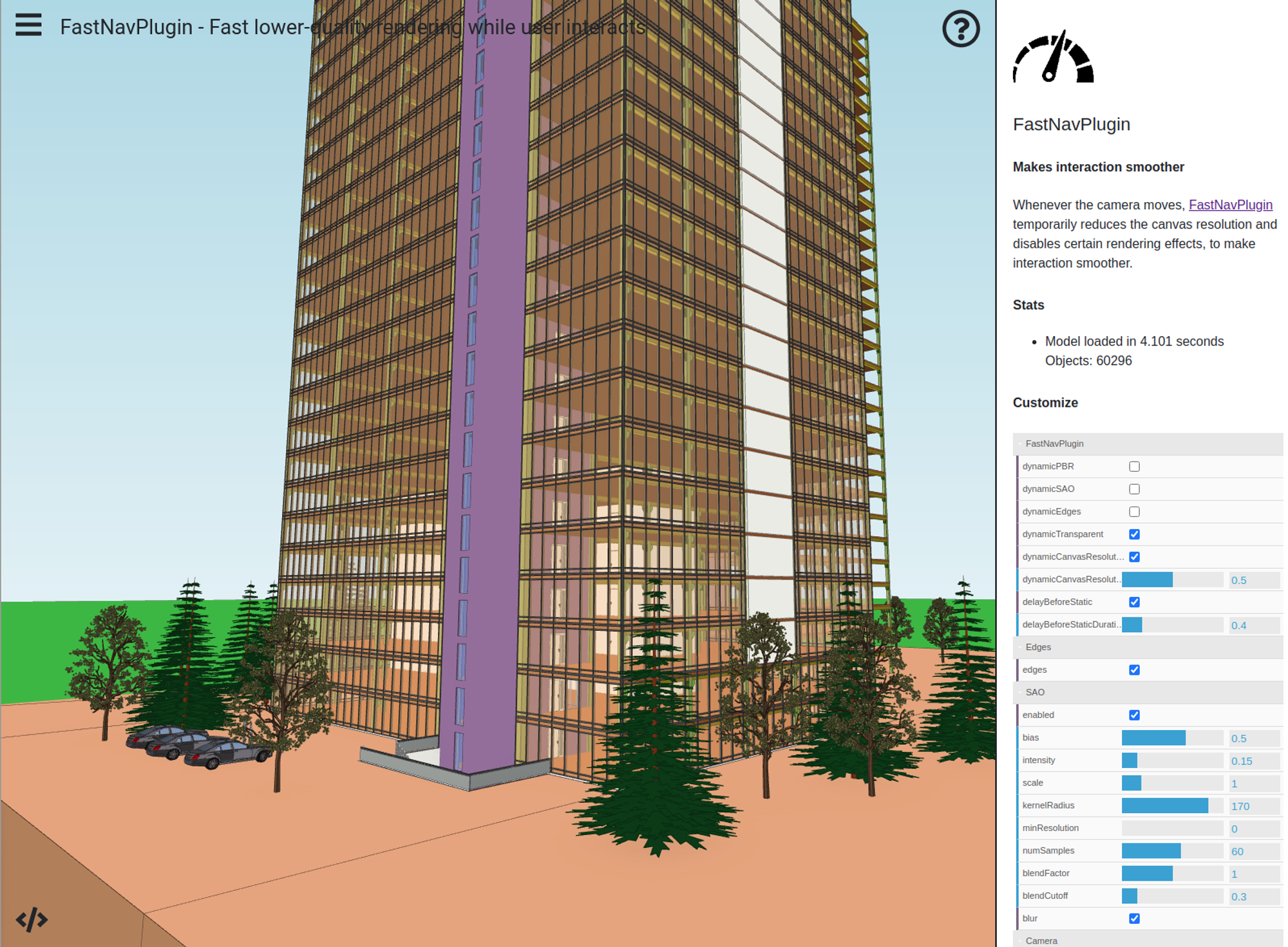
Task: Open the help question mark icon
Action: [961, 28]
